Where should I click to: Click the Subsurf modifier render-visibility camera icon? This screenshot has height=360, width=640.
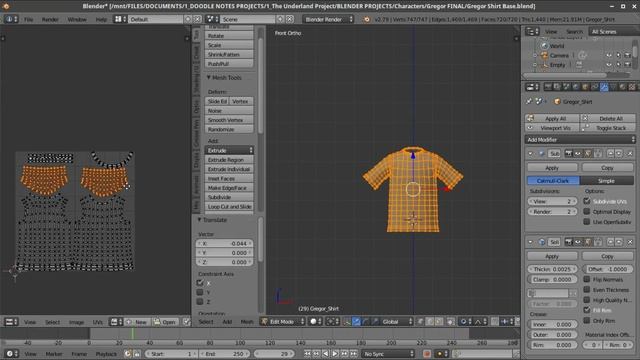569,153
